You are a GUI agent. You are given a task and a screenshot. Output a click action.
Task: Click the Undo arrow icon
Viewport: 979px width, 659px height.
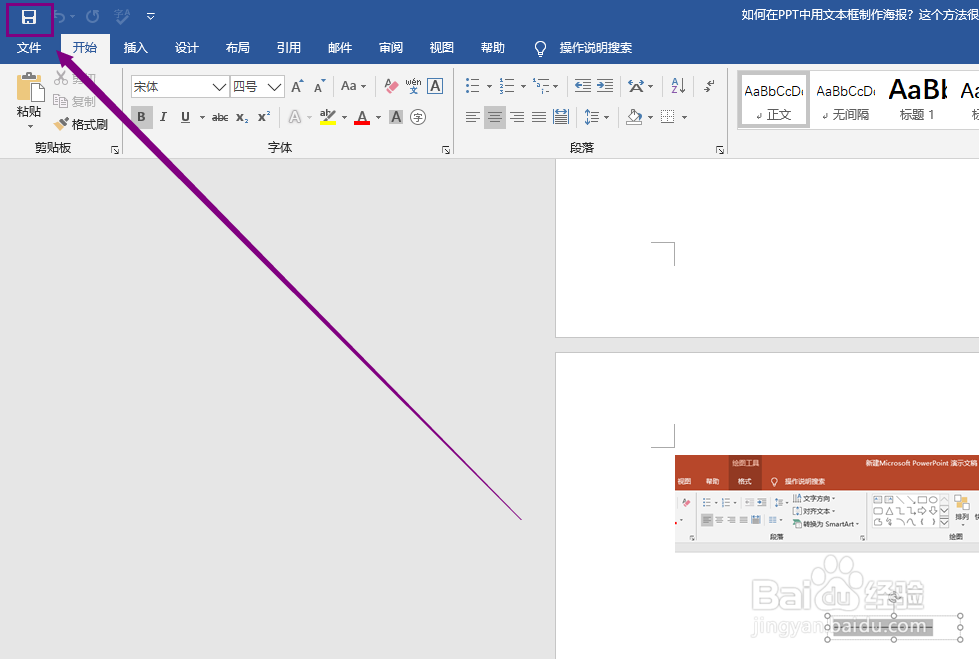pos(60,17)
